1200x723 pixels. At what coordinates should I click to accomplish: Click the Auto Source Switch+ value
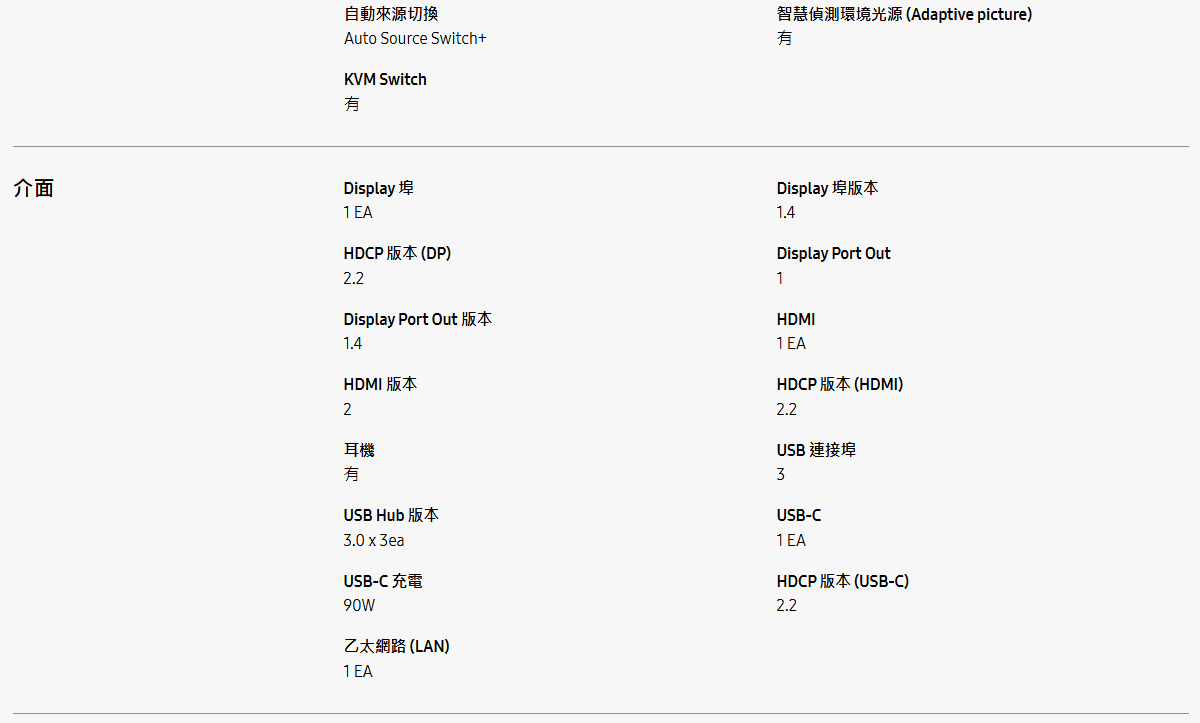click(415, 39)
